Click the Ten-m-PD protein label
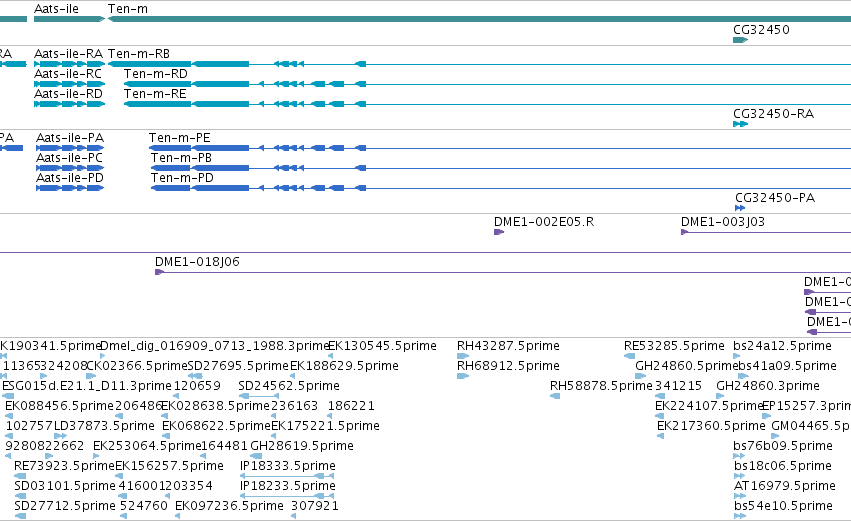This screenshot has width=851, height=521. tap(182, 178)
